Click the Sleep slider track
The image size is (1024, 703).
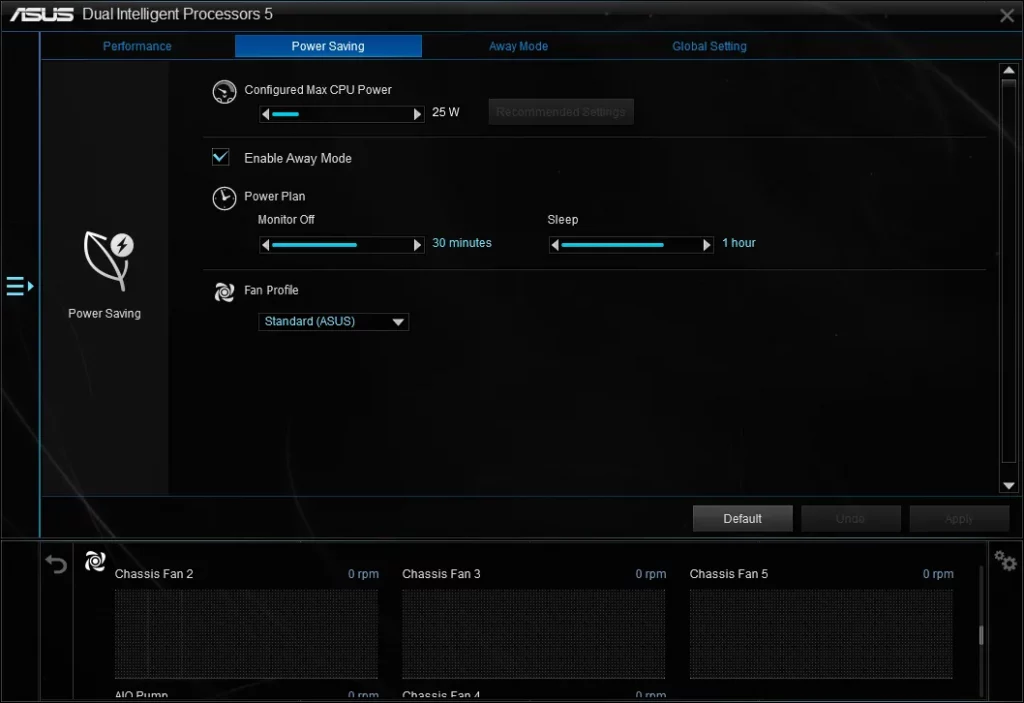click(631, 245)
